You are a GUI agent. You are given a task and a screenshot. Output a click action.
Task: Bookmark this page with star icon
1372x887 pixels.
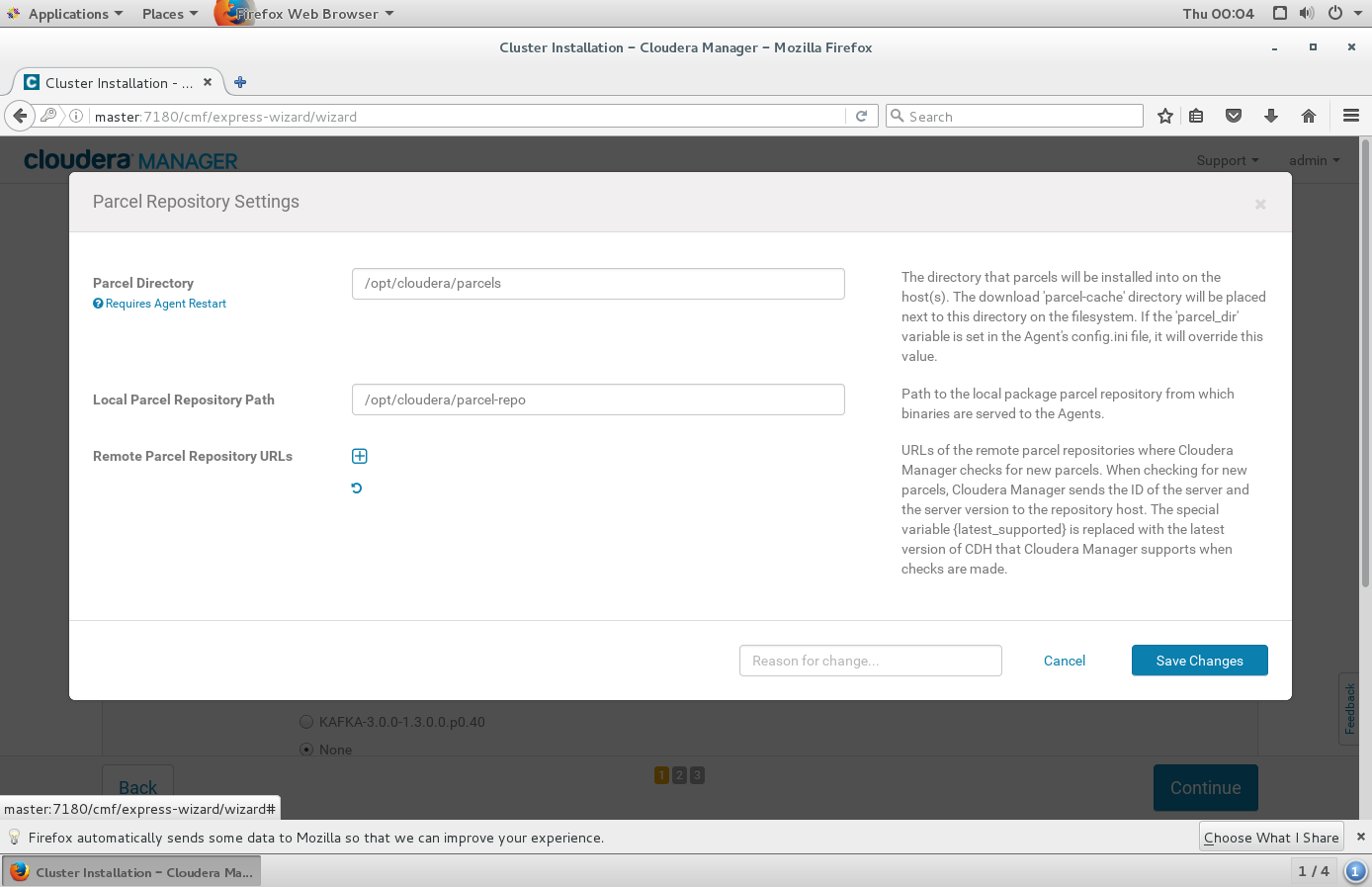pos(1165,116)
